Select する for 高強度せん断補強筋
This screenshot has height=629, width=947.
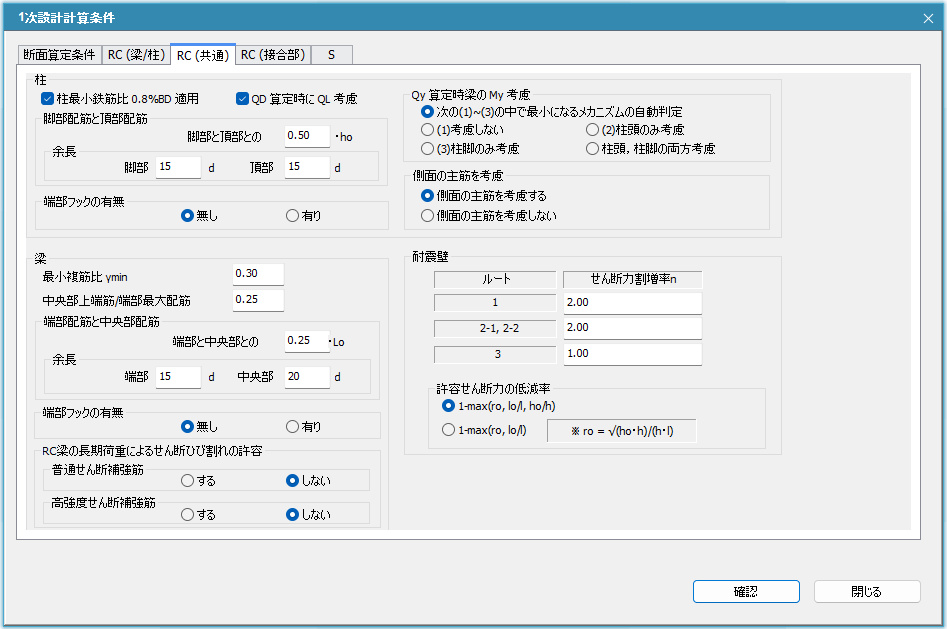coord(198,514)
